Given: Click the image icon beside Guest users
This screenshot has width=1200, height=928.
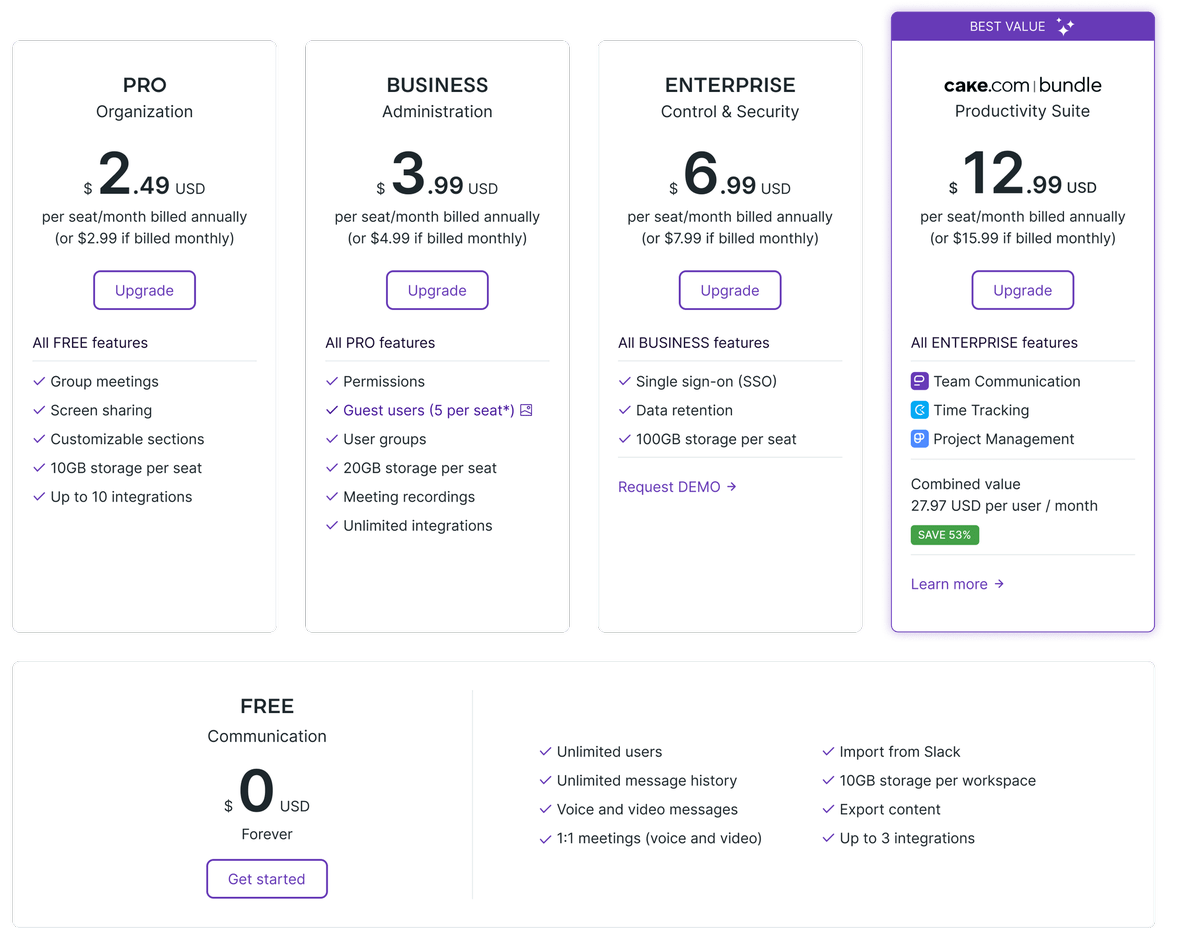Looking at the screenshot, I should [x=526, y=410].
